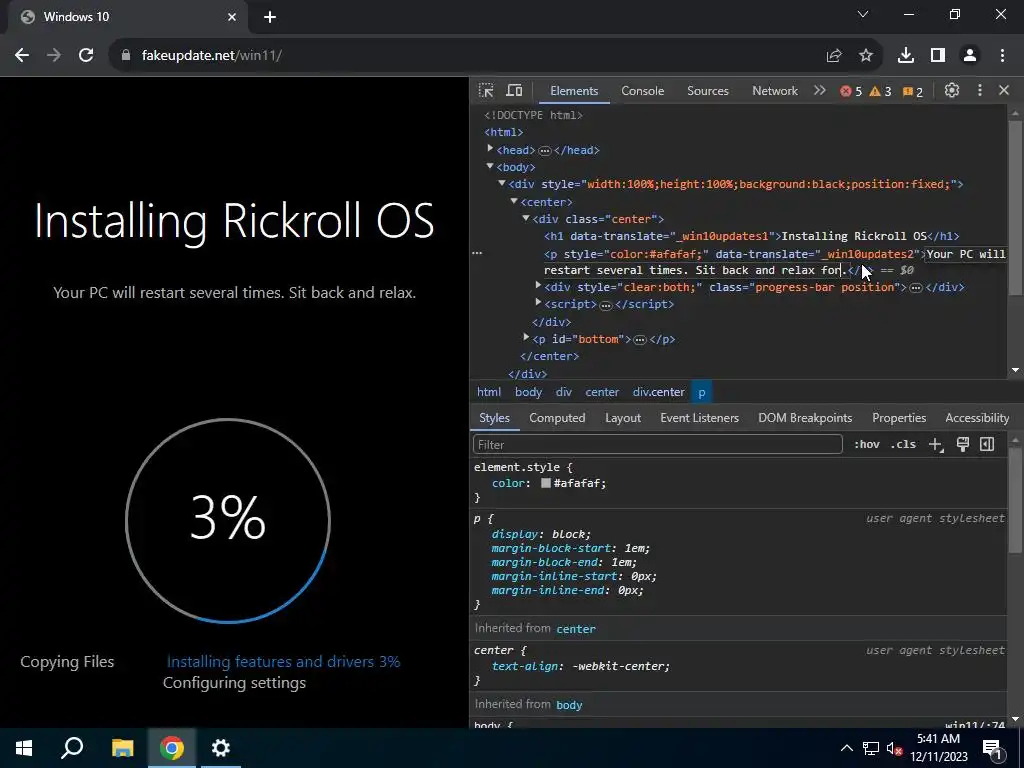The image size is (1024, 768).
Task: Expand the progress-bar position div
Action: click(x=538, y=285)
